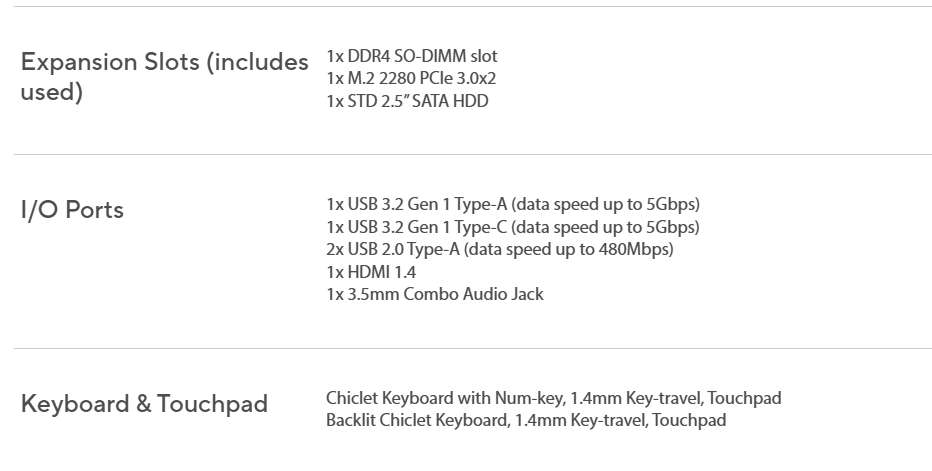Viewport: 932px width, 471px height.
Task: Click the USB 3.2 Gen 1 Type-A line
Action: point(512,204)
